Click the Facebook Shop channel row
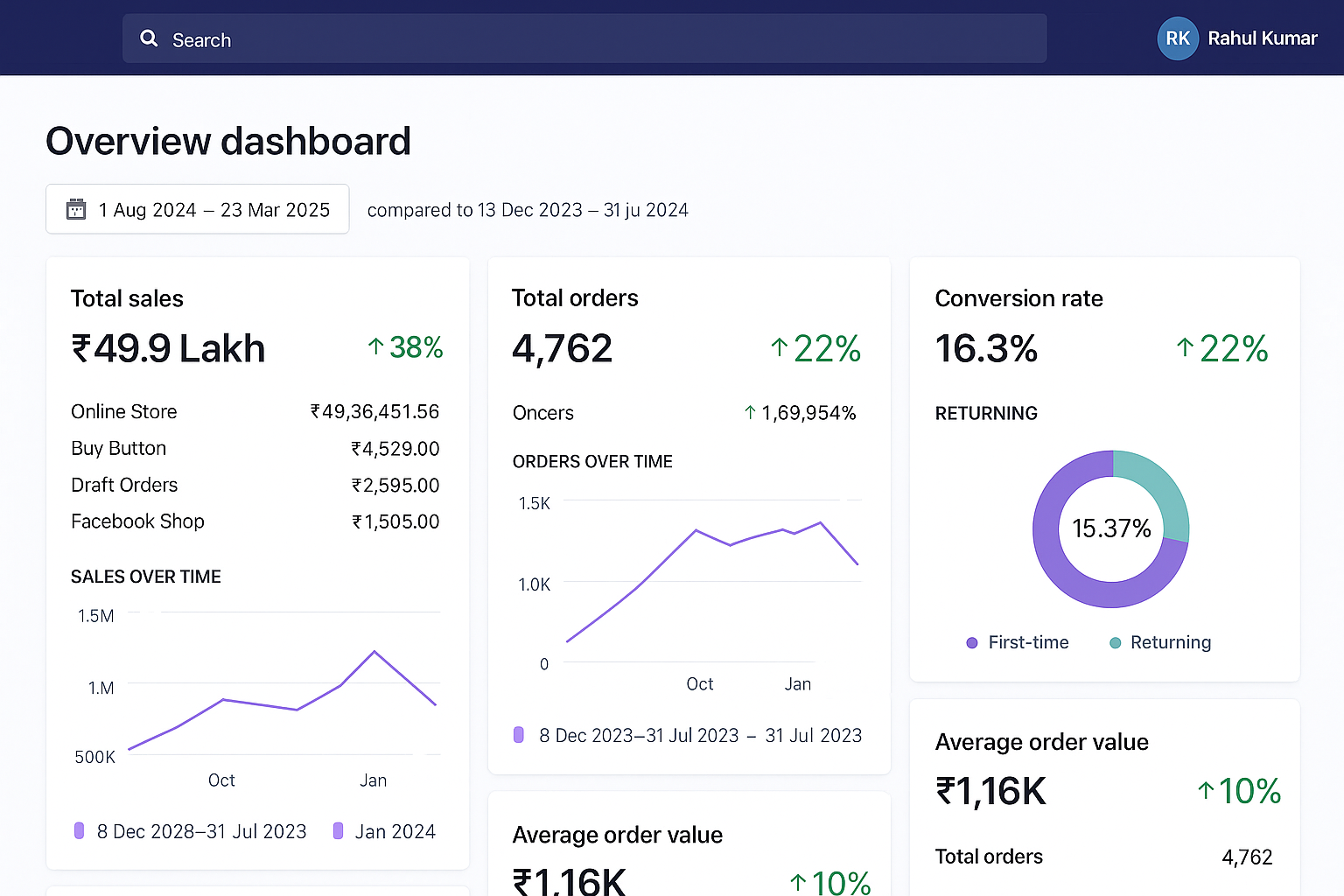This screenshot has width=1344, height=896. 137,521
